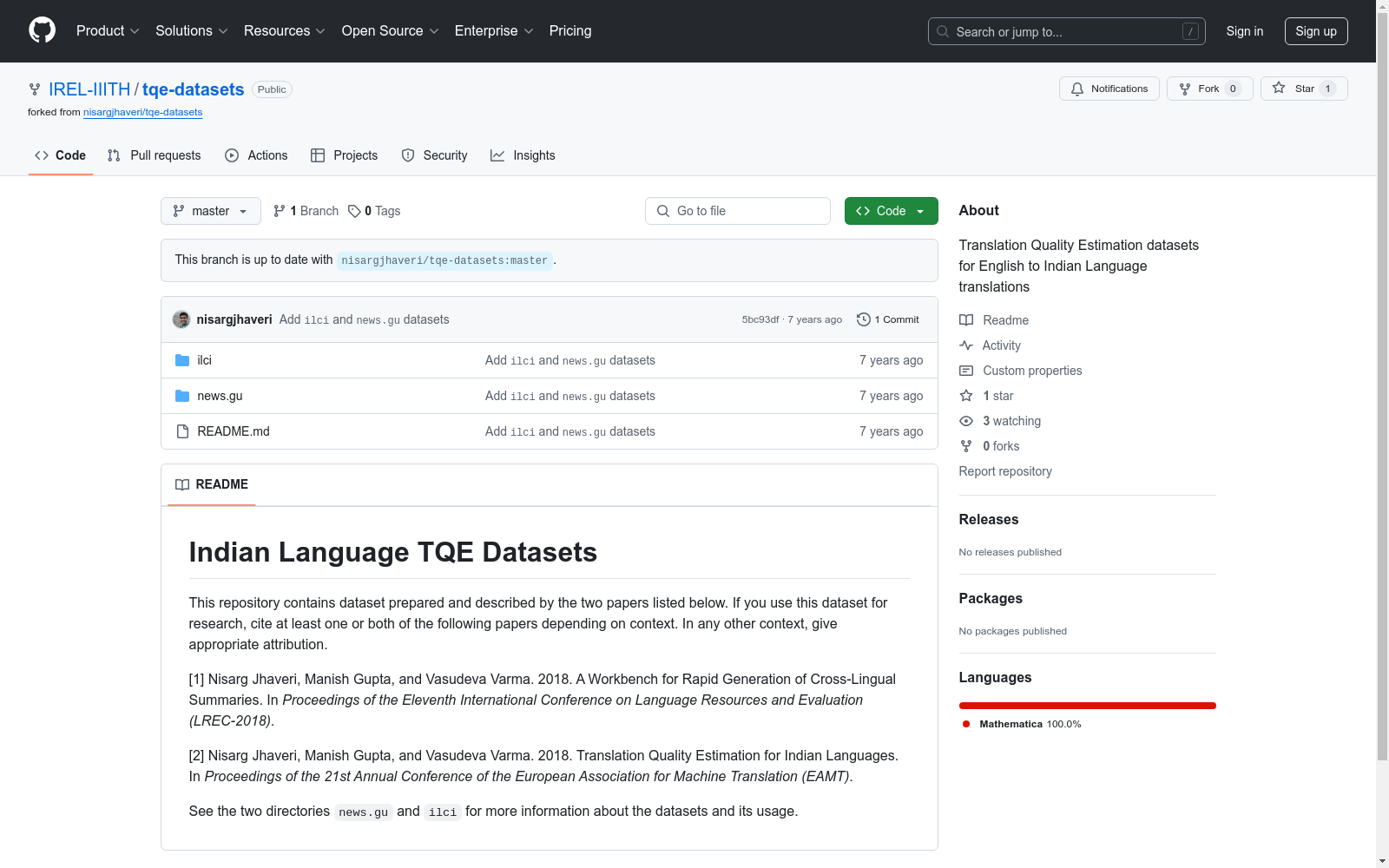
Task: Click the forked repository icon near IREL-IIITH
Action: [x=35, y=89]
